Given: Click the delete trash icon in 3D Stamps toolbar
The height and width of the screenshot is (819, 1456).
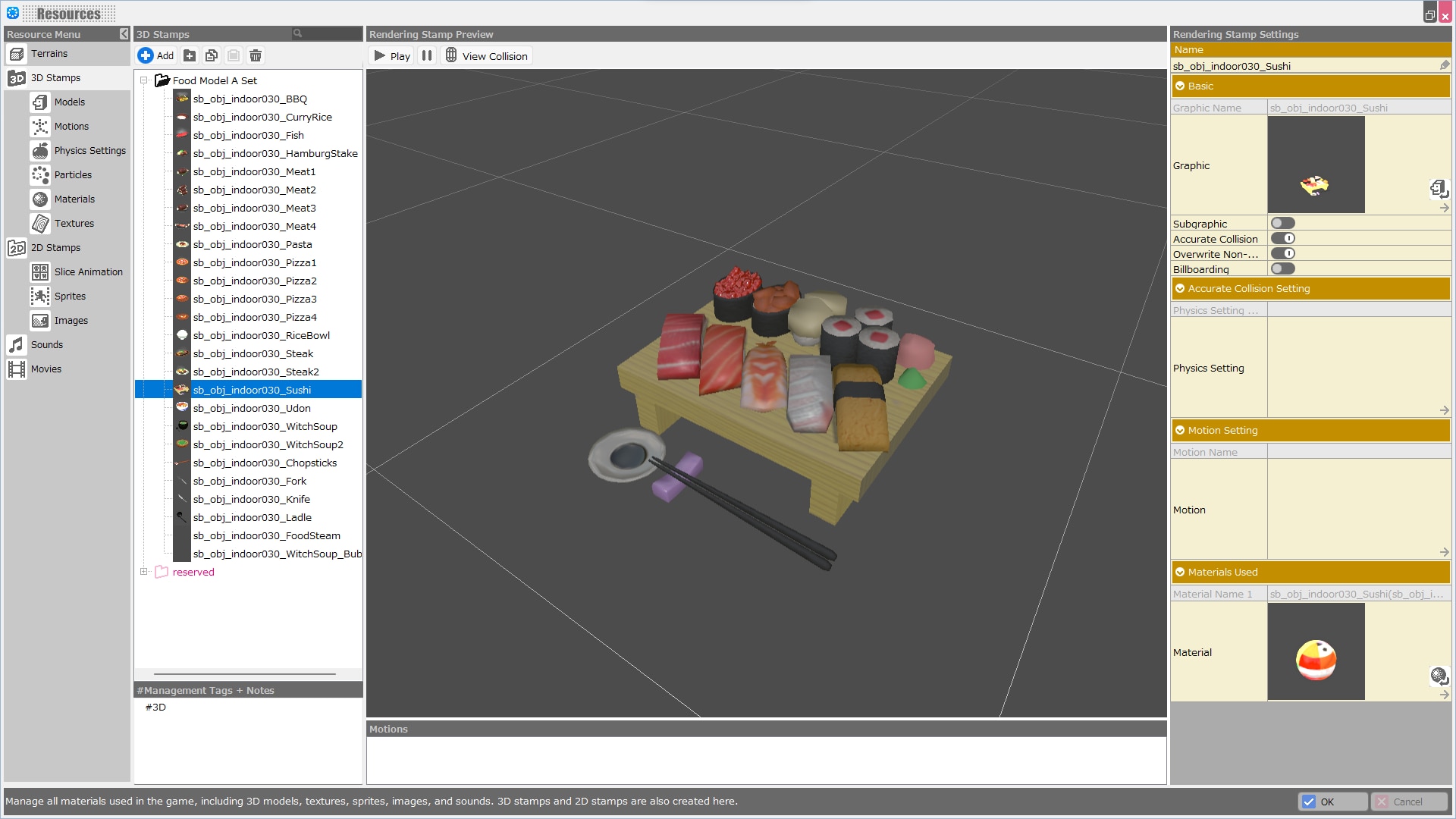Looking at the screenshot, I should [256, 55].
